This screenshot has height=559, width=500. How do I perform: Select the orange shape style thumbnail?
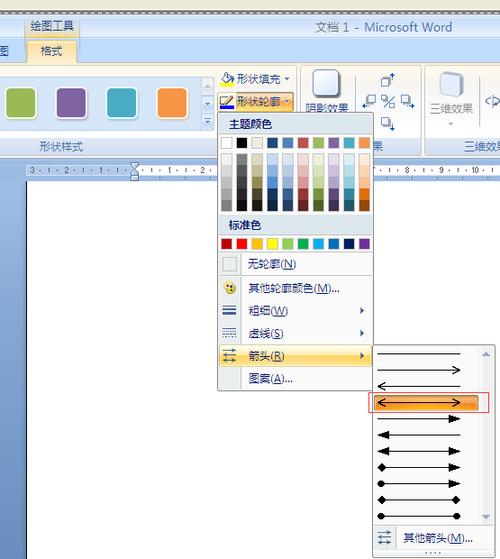pos(172,103)
